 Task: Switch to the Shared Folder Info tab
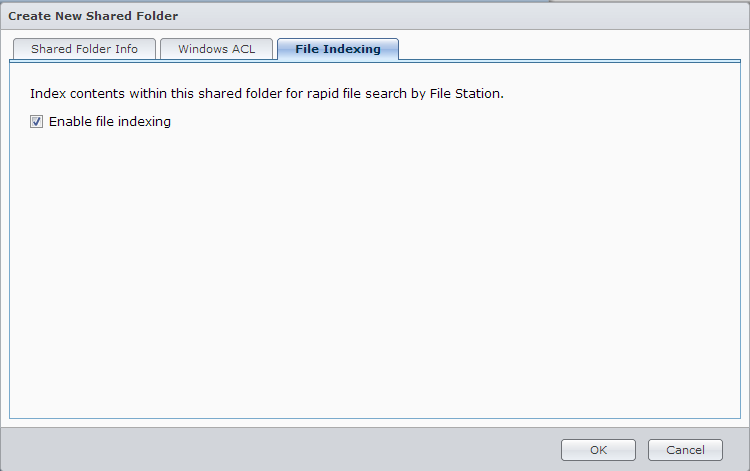(x=84, y=49)
